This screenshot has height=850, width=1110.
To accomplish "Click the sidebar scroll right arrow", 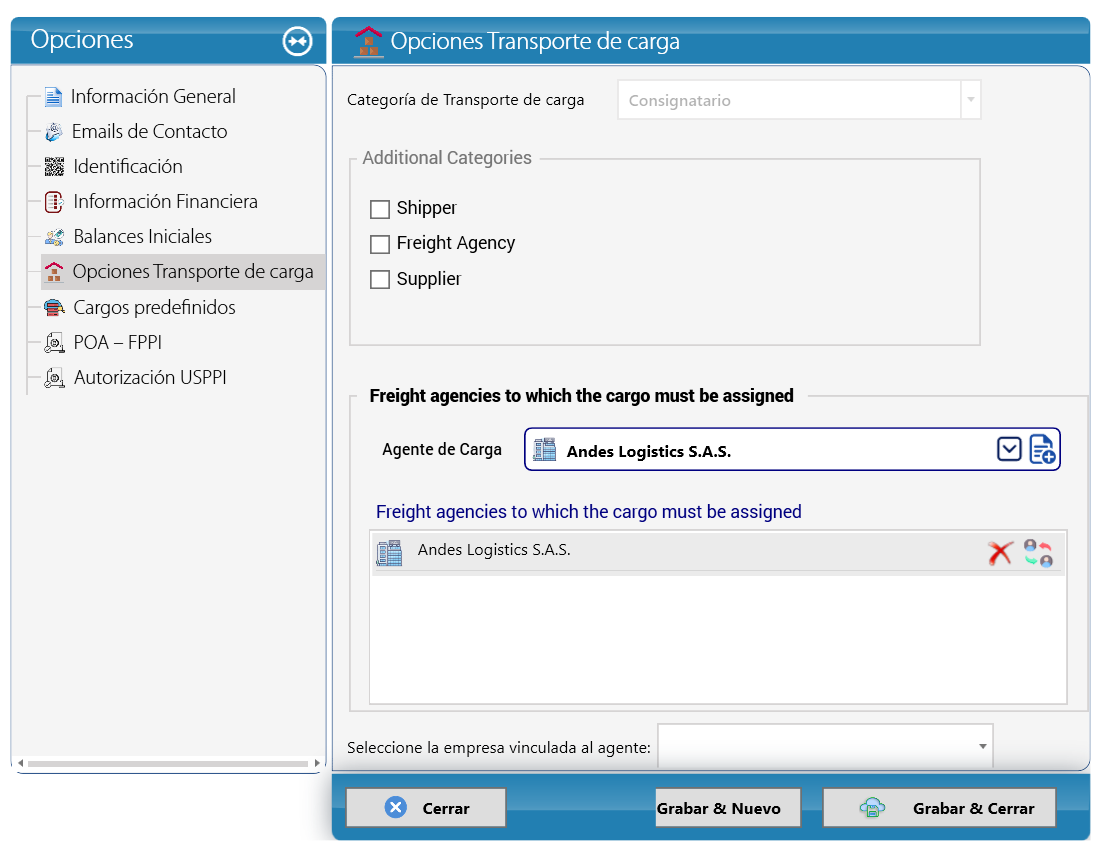I will pos(316,763).
